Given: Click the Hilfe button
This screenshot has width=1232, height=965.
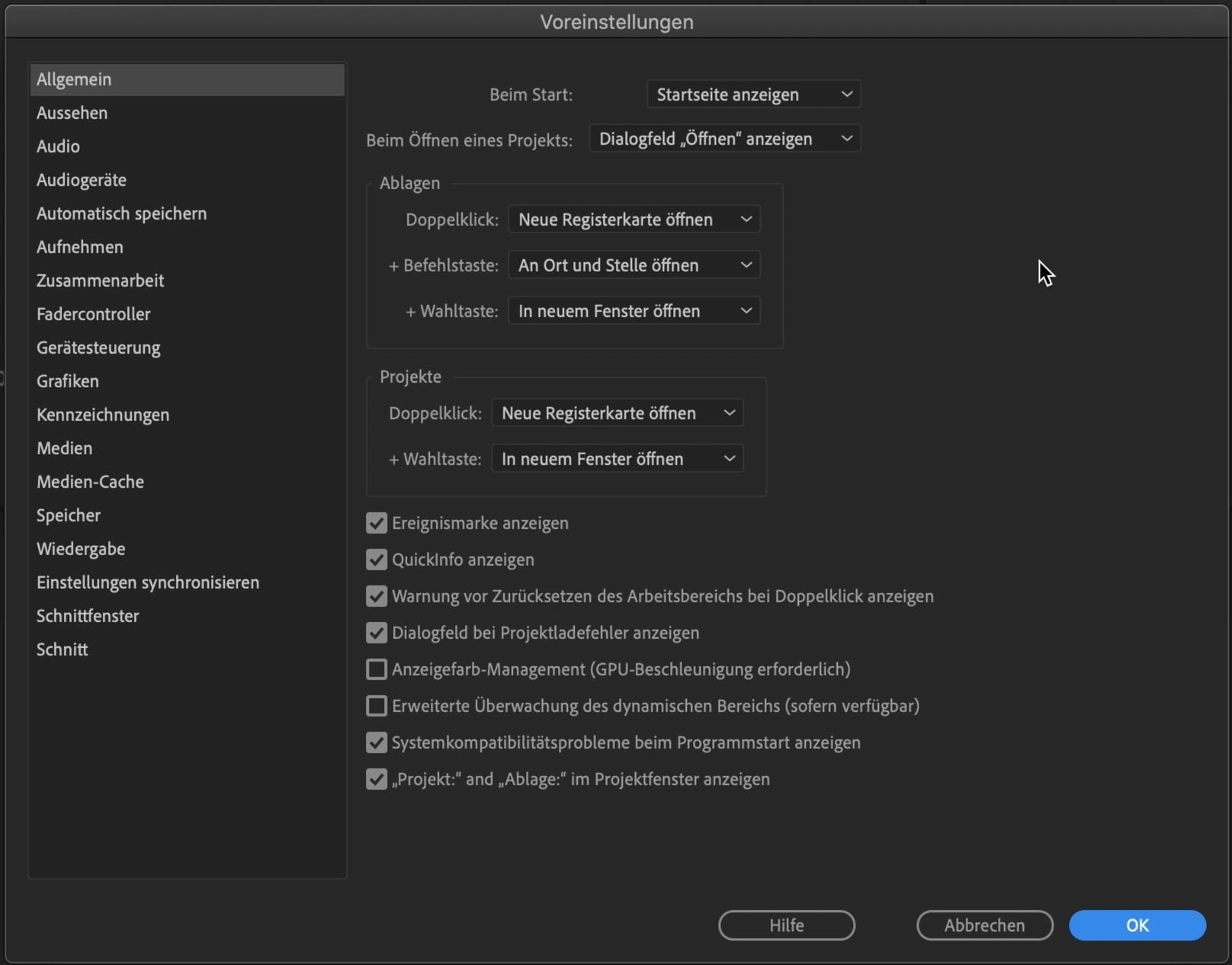Looking at the screenshot, I should (786, 925).
